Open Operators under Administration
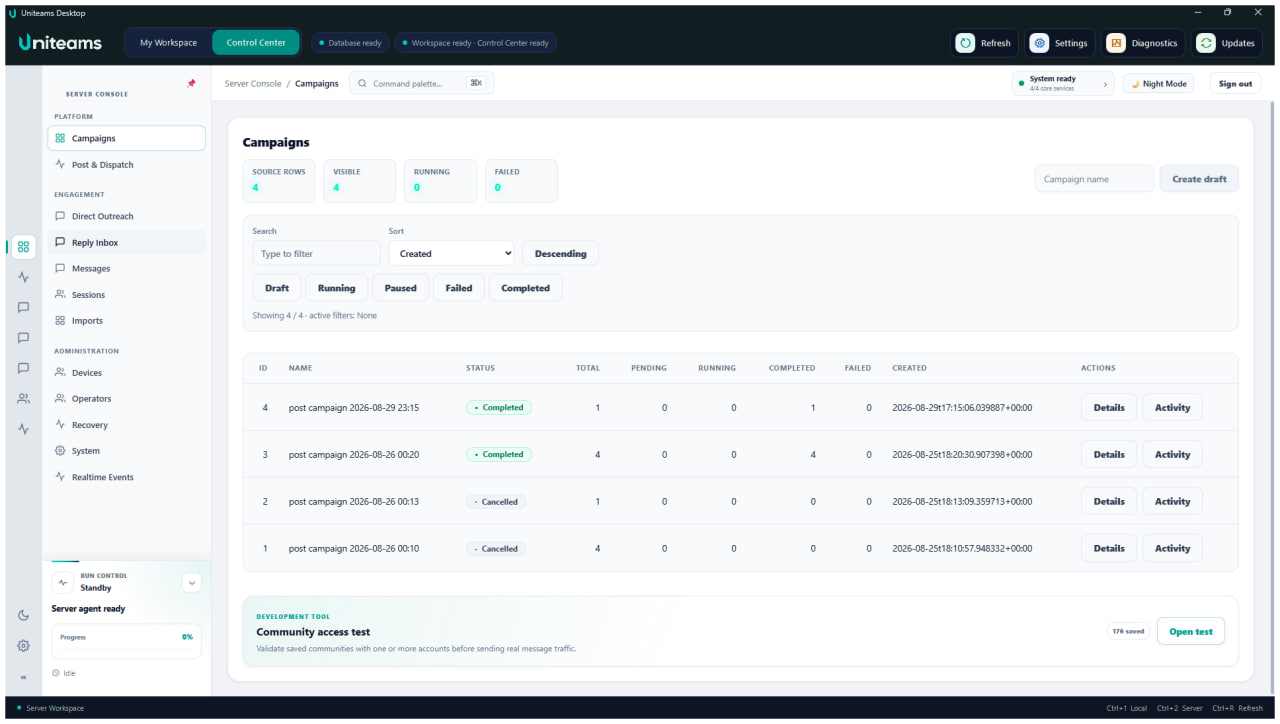This screenshot has height=724, width=1280. (x=126, y=399)
